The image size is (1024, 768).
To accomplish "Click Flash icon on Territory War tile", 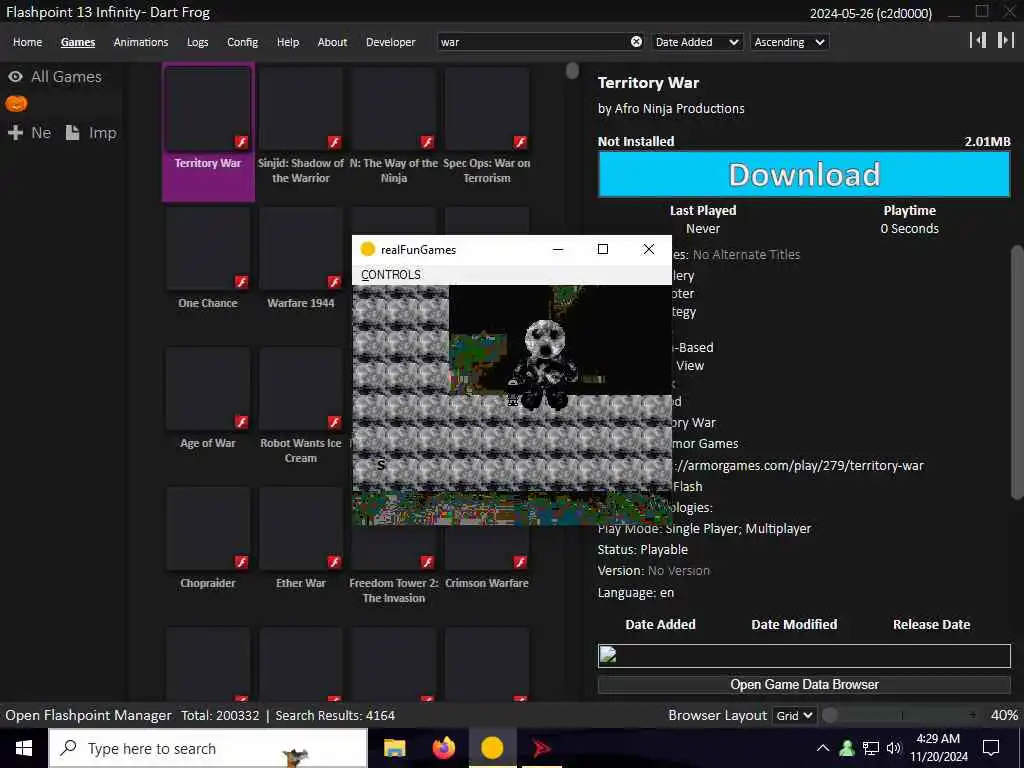I will point(242,142).
